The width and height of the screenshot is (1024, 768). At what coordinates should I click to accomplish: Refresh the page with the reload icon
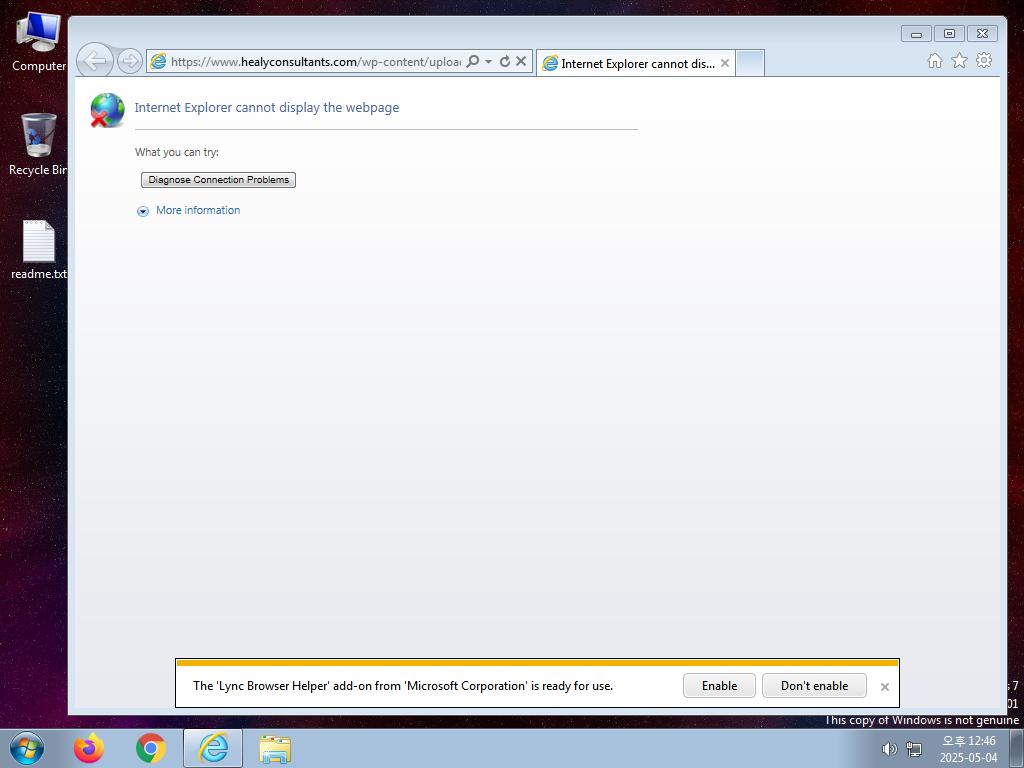click(505, 61)
